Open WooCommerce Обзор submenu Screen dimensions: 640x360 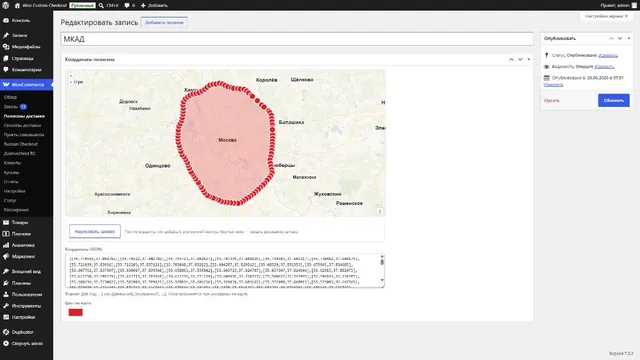point(11,97)
